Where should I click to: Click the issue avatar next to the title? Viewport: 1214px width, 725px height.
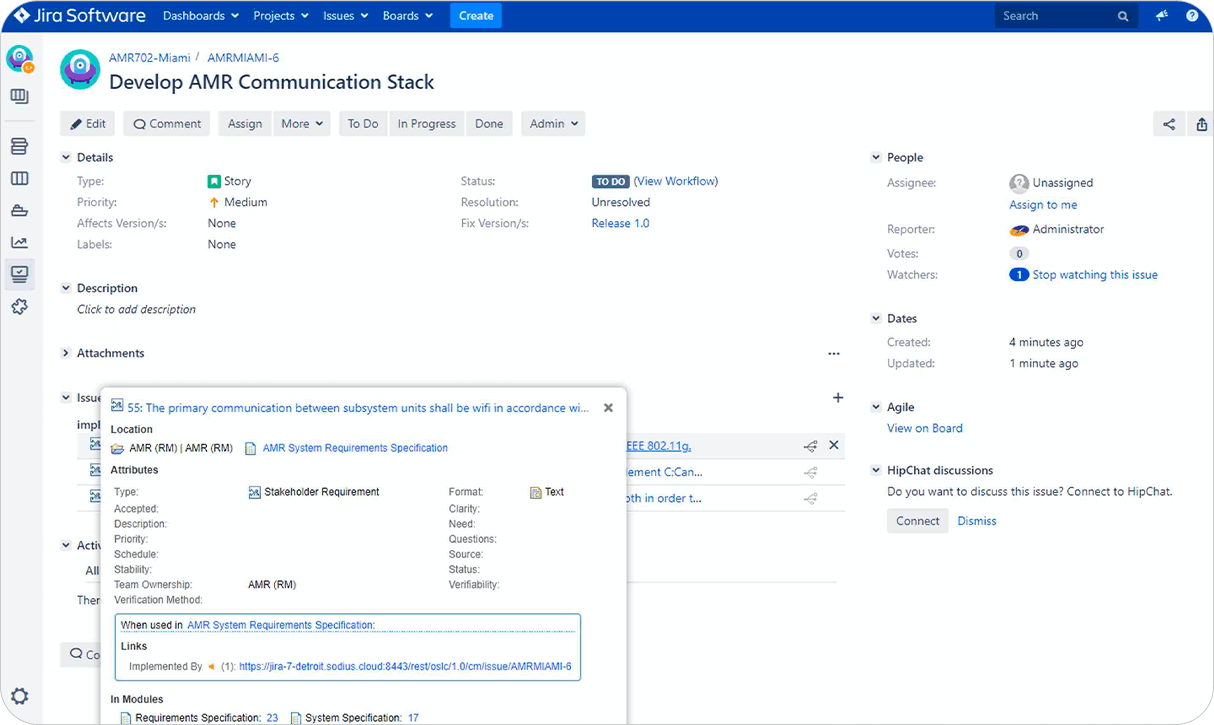[x=80, y=70]
